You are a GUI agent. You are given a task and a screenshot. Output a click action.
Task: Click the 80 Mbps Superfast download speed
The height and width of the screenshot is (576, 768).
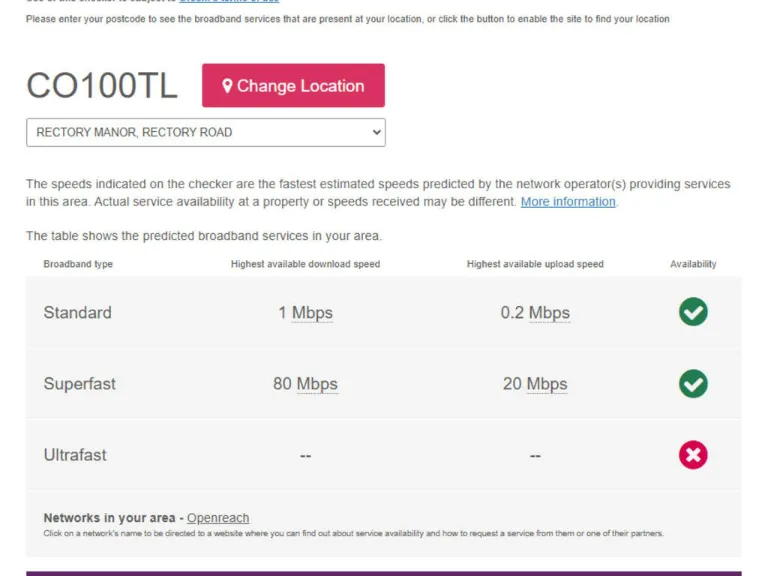pyautogui.click(x=305, y=384)
